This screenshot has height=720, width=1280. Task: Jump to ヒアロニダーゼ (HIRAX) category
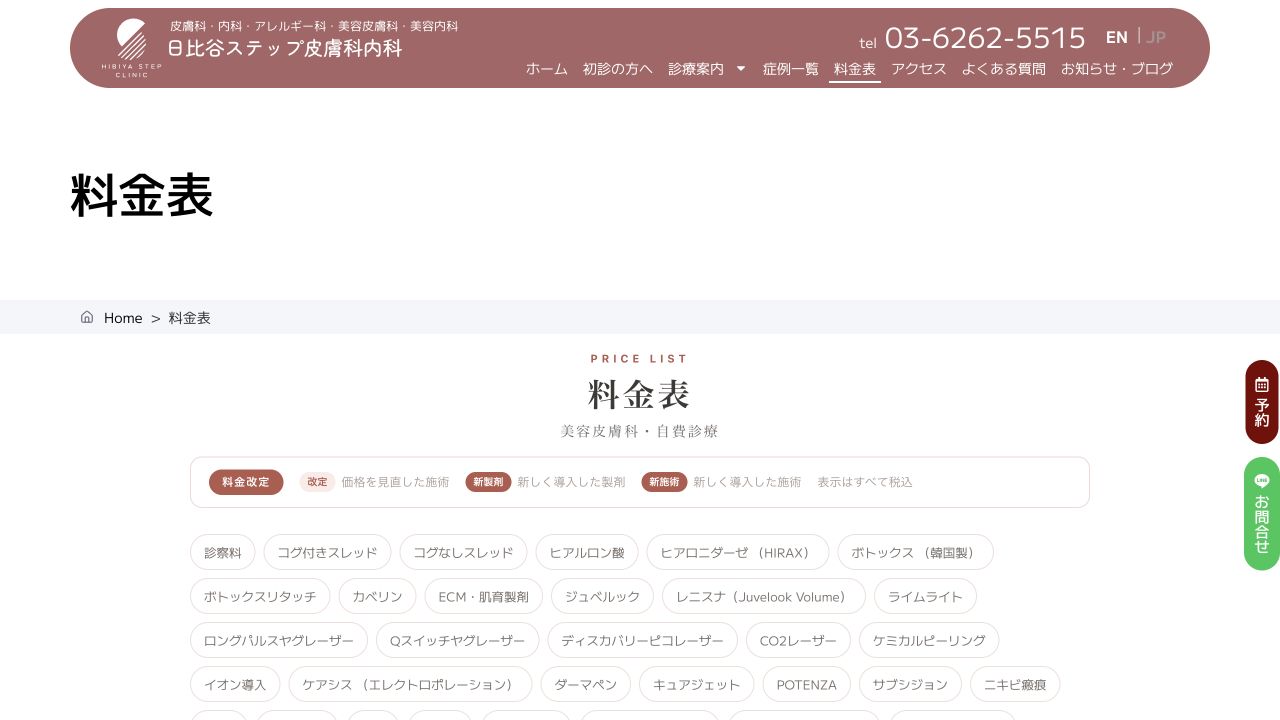click(x=737, y=552)
